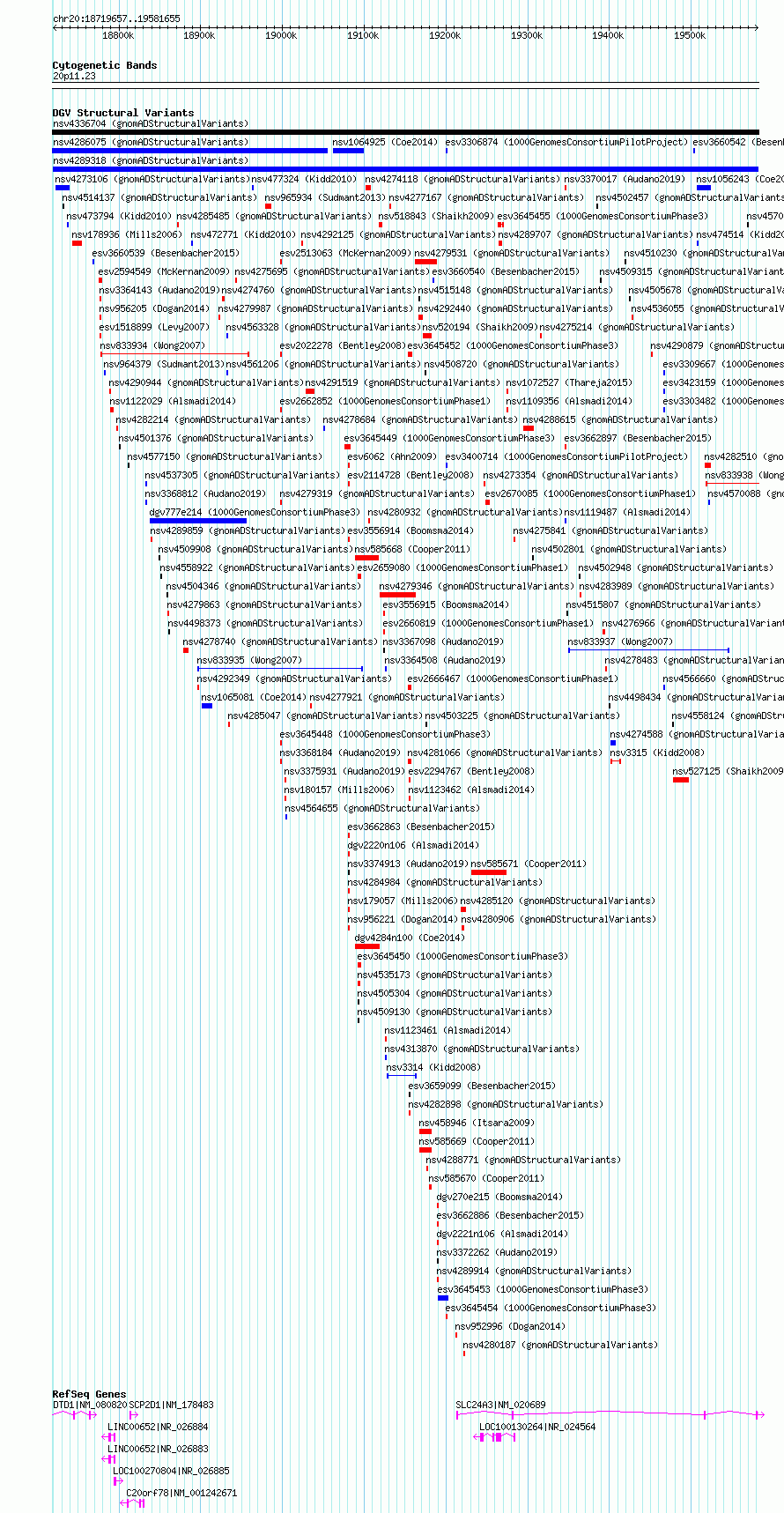Select dgv4284n100 (Coe2014) variant
This screenshot has width=784, height=1513.
click(410, 938)
